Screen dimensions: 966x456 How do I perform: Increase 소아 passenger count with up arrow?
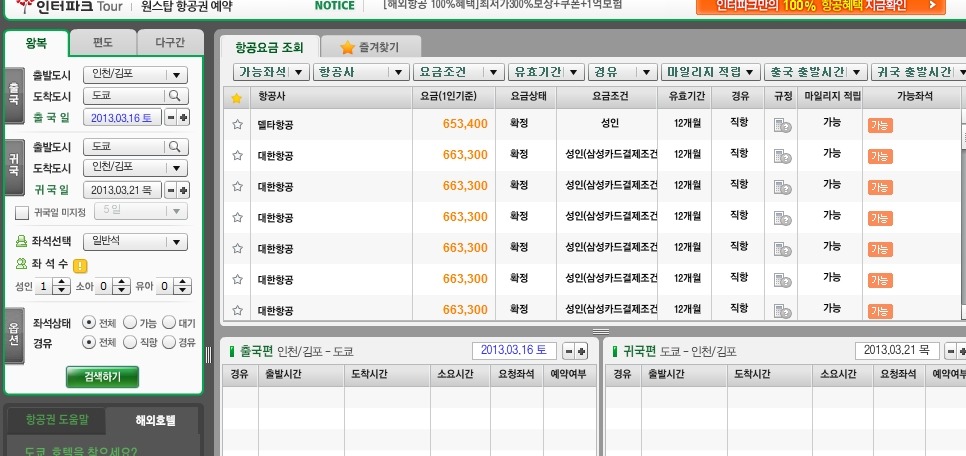(x=122, y=282)
